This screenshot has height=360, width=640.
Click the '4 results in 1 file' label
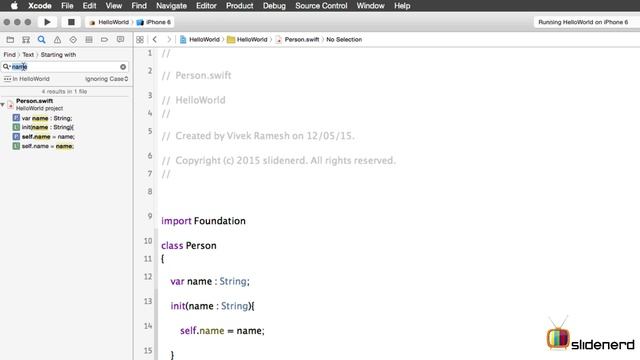click(64, 91)
